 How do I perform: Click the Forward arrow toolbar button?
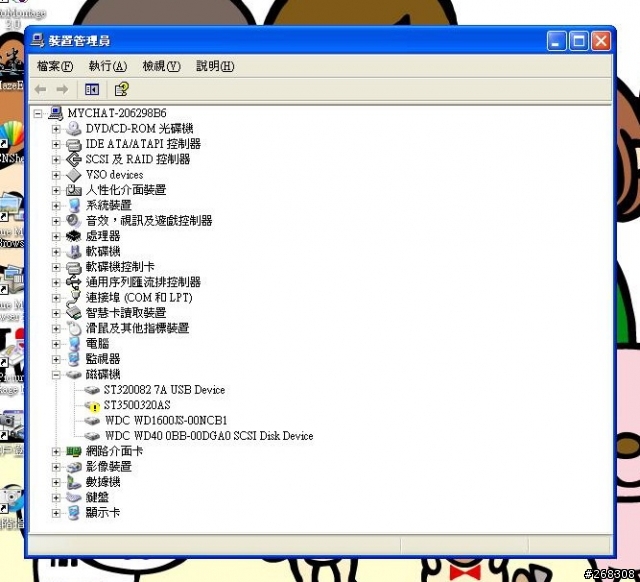pyautogui.click(x=62, y=89)
